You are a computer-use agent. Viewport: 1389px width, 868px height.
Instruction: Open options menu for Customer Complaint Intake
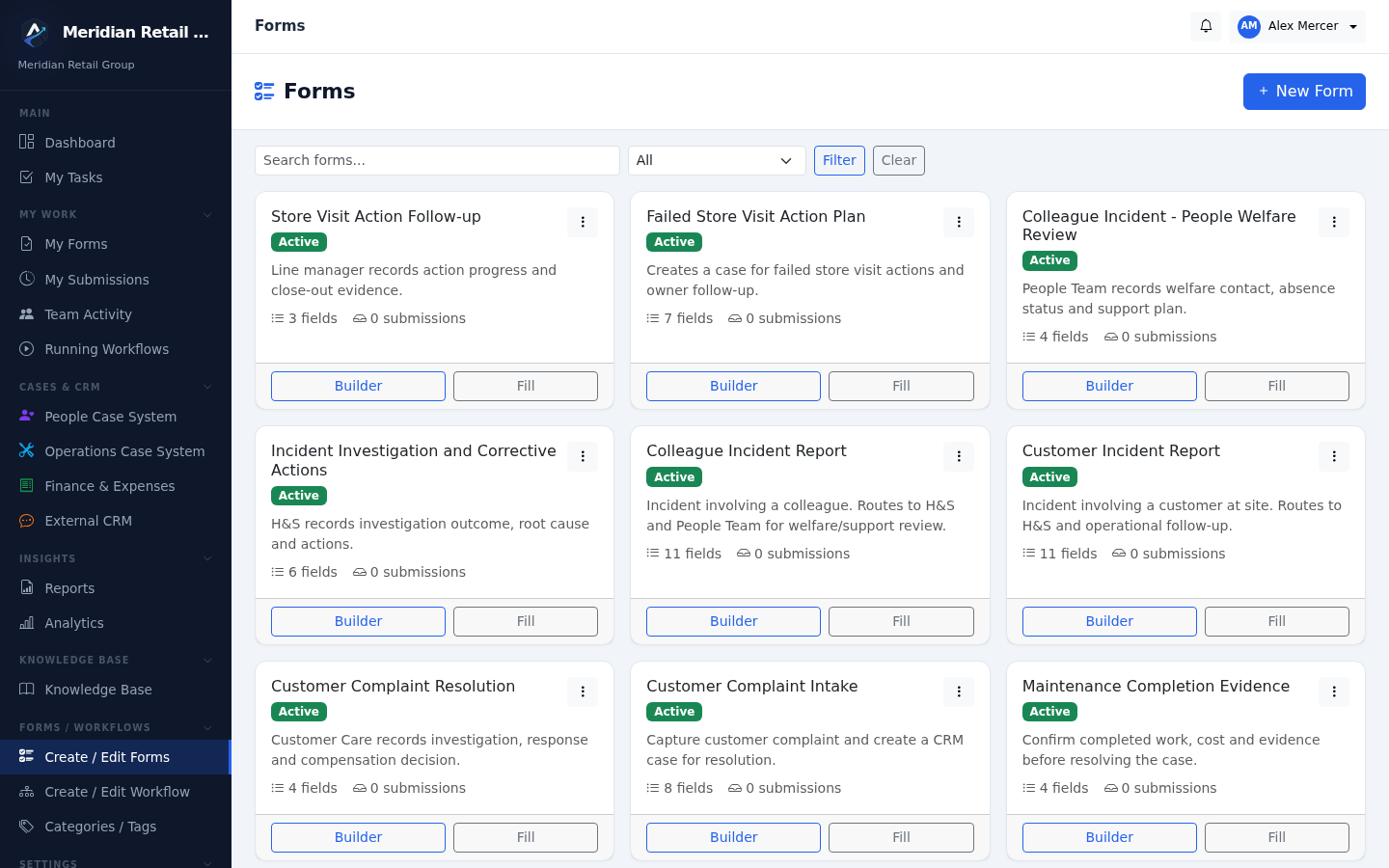(x=959, y=692)
